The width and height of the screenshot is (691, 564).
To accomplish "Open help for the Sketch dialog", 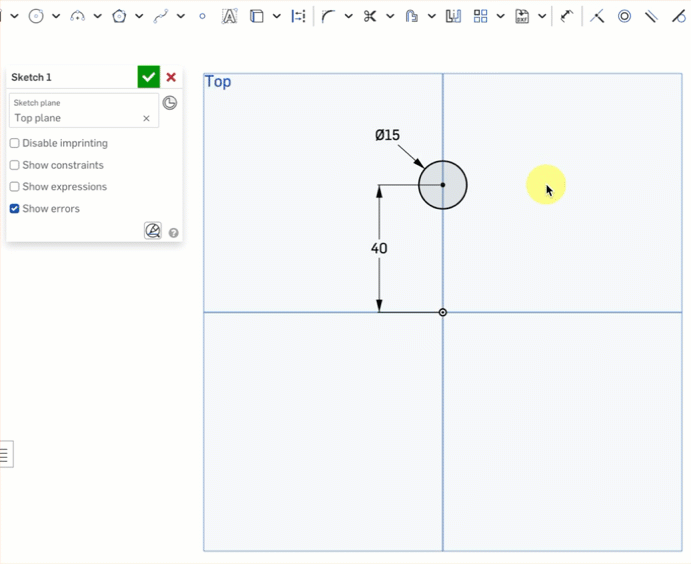I will pos(174,233).
